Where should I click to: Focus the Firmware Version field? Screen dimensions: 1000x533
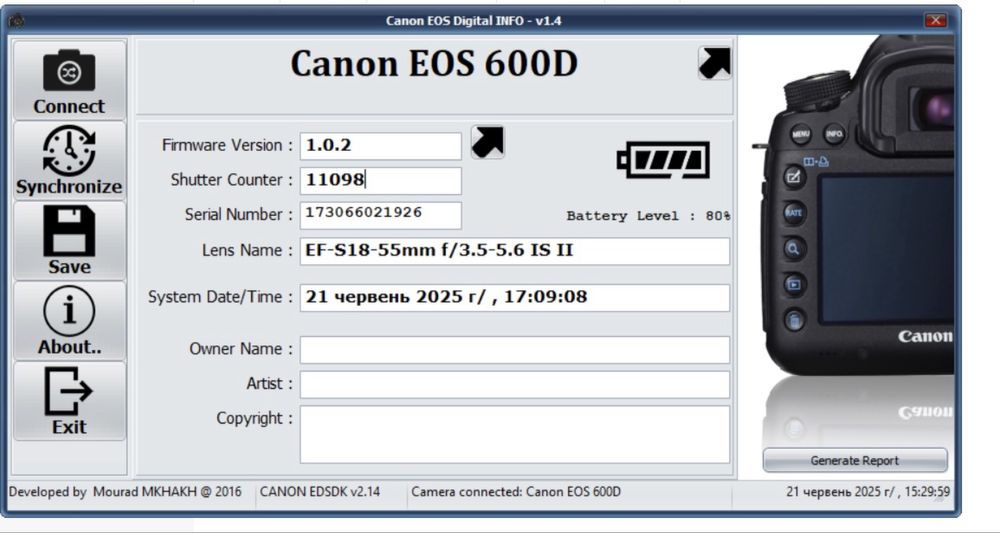point(381,146)
